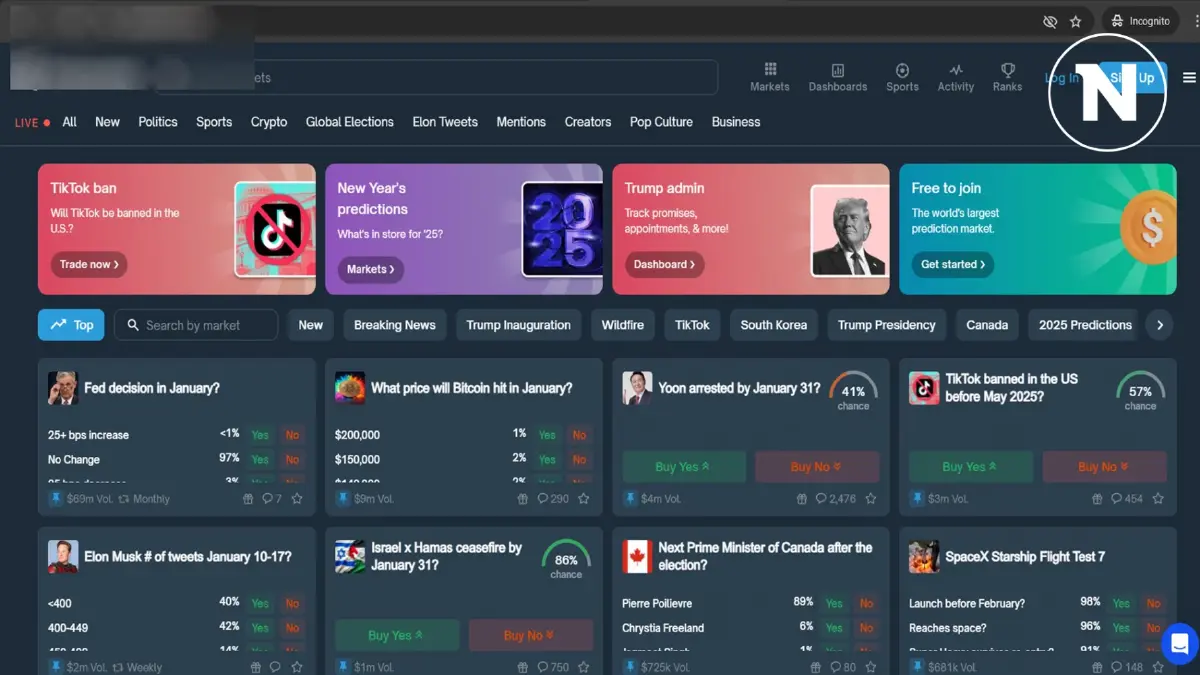Click Yes for Pierre Poilievre
The width and height of the screenshot is (1200, 675).
coord(834,603)
